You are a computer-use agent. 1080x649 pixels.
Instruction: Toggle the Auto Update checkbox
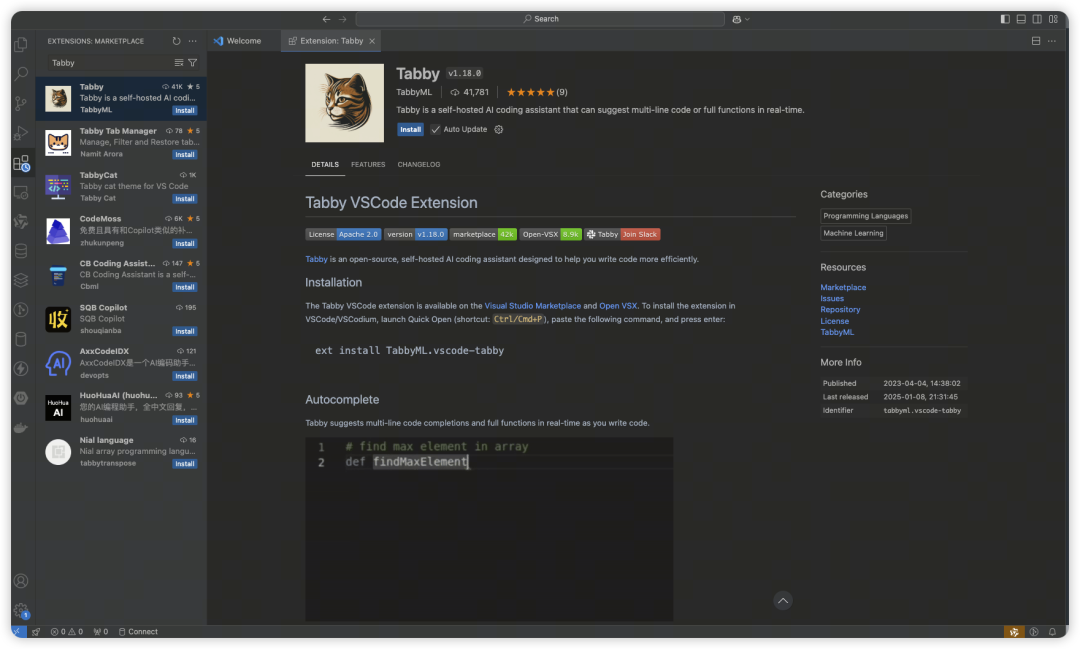[x=435, y=130]
